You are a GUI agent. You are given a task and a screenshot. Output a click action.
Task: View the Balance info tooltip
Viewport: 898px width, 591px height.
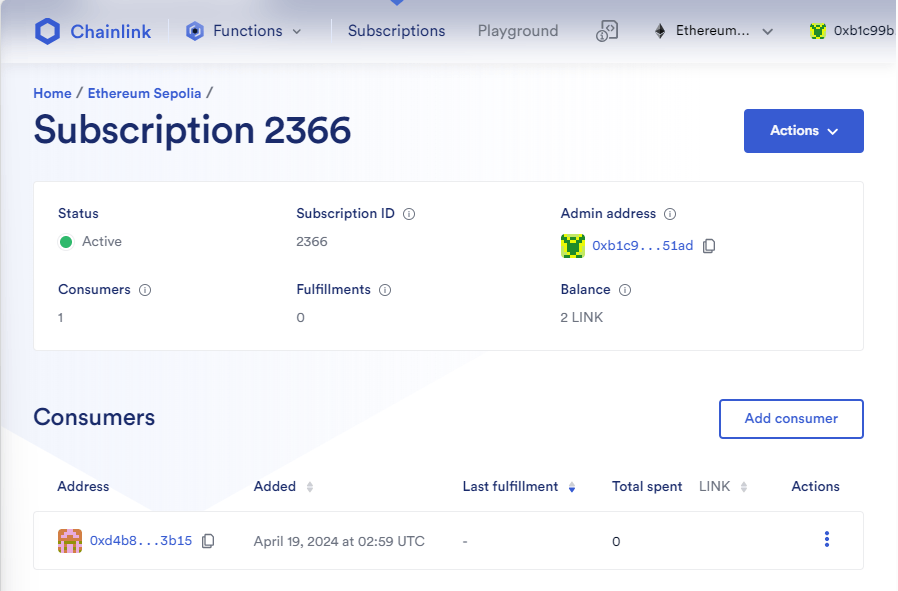(625, 290)
